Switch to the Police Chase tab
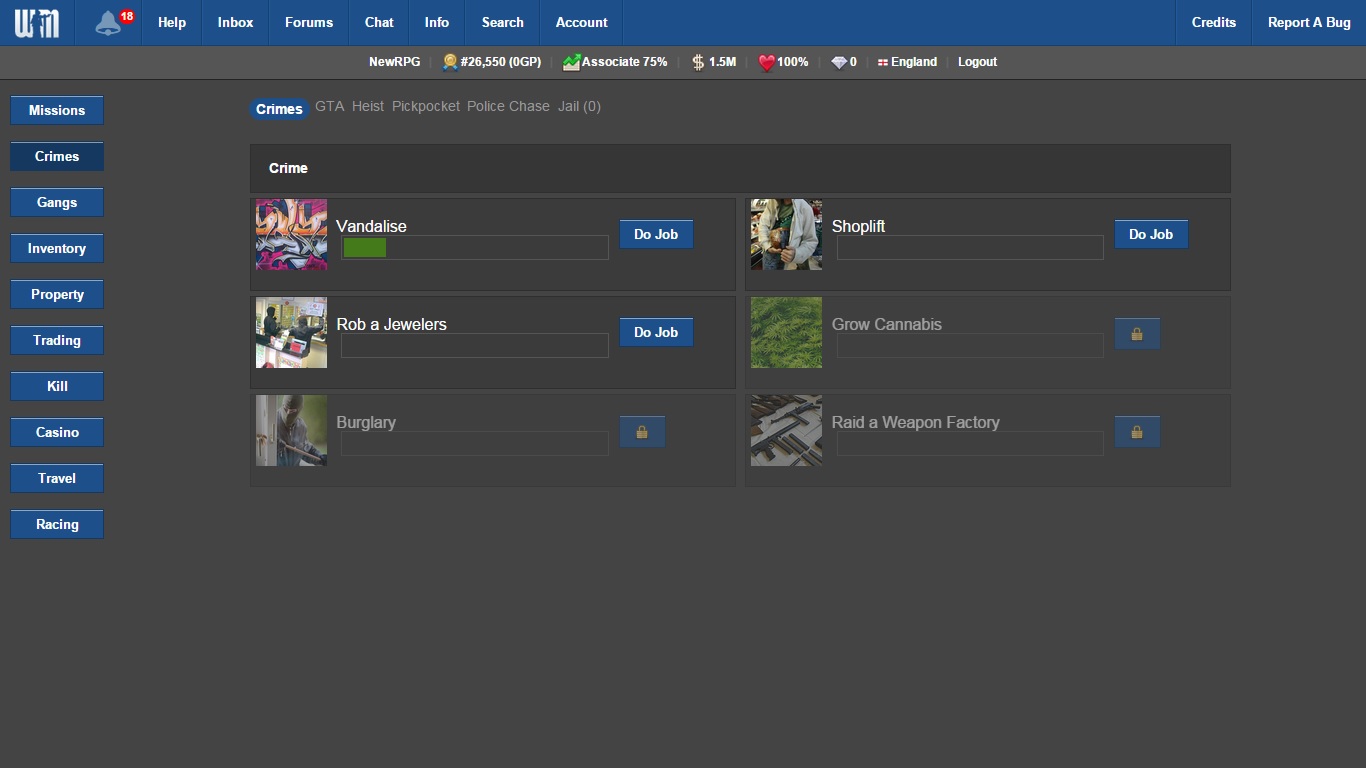This screenshot has height=768, width=1366. [x=508, y=106]
